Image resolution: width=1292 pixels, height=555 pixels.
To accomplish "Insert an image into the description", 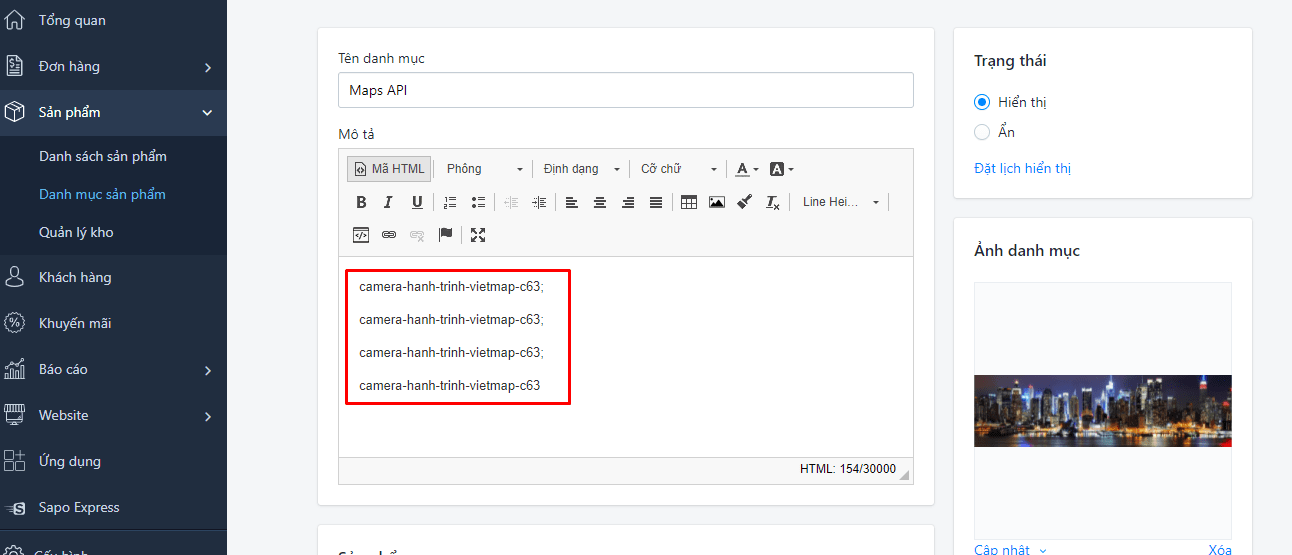I will pos(716,202).
